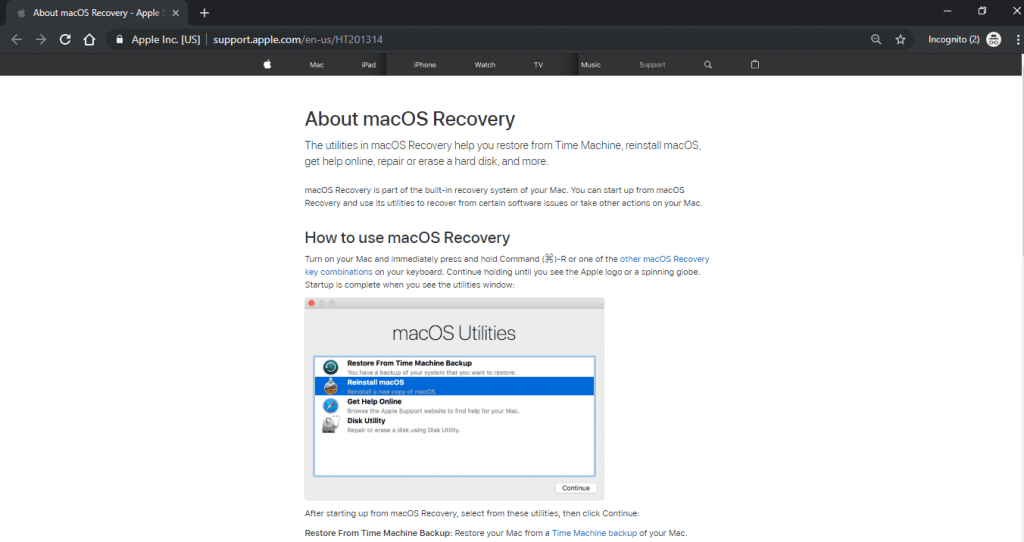The image size is (1024, 542).
Task: Open the Music navigation item
Action: pyautogui.click(x=590, y=65)
